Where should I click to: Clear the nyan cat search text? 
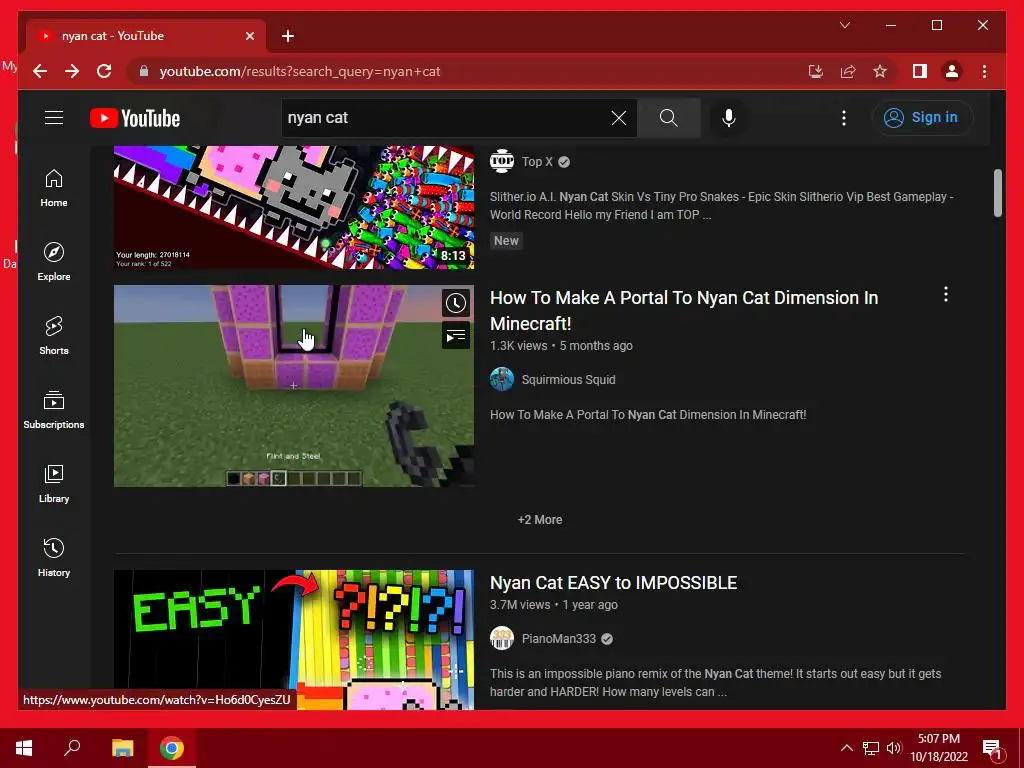[618, 118]
